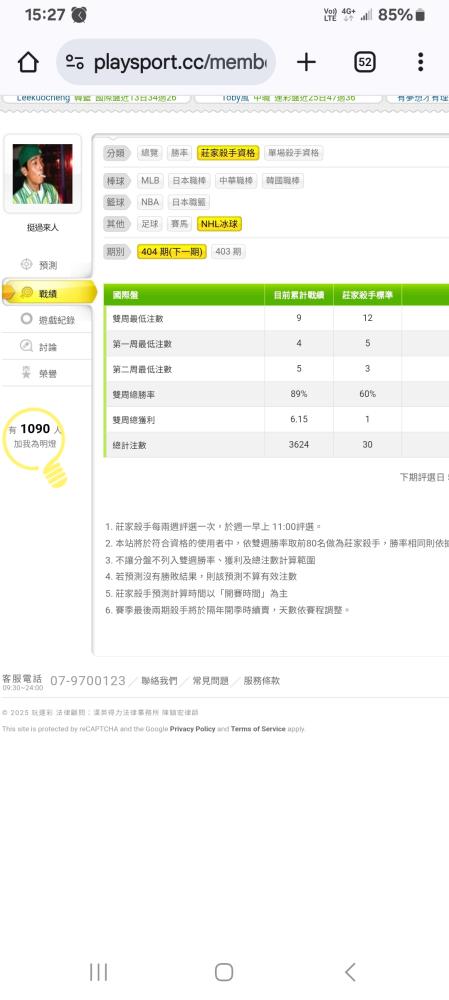The height and width of the screenshot is (1000, 449).
Task: Open the 聯絡我們 footer link
Action: (159, 680)
